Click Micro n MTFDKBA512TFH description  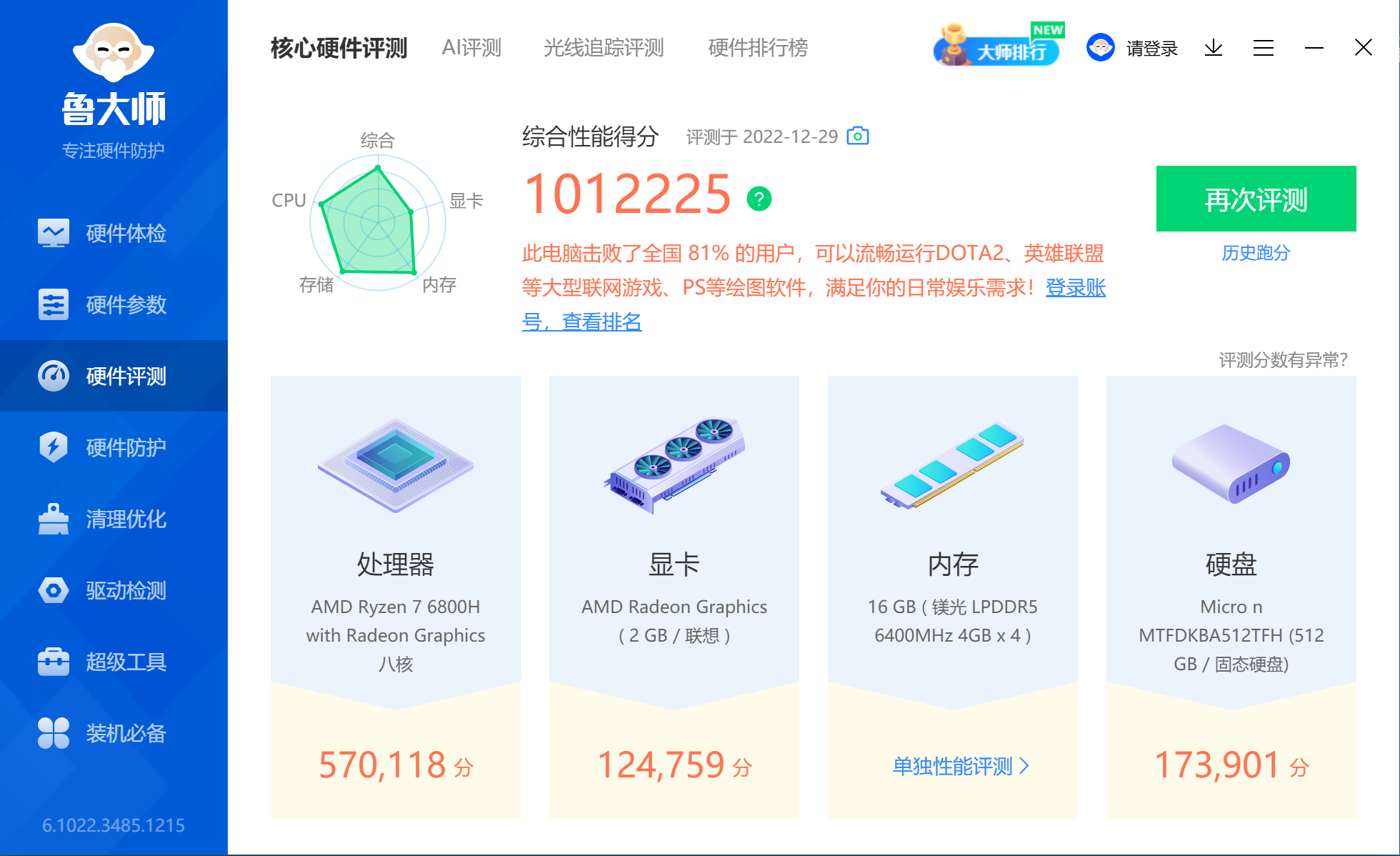1231,635
